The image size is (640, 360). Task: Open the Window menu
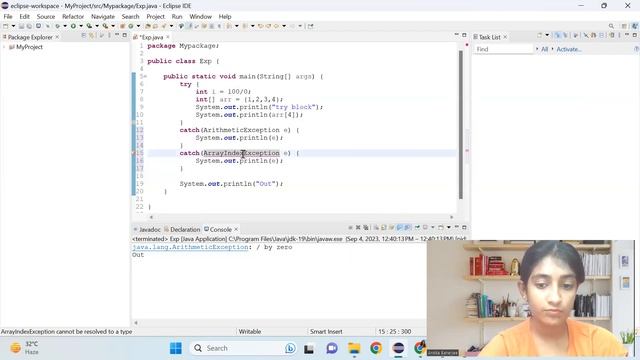pyautogui.click(x=200, y=16)
